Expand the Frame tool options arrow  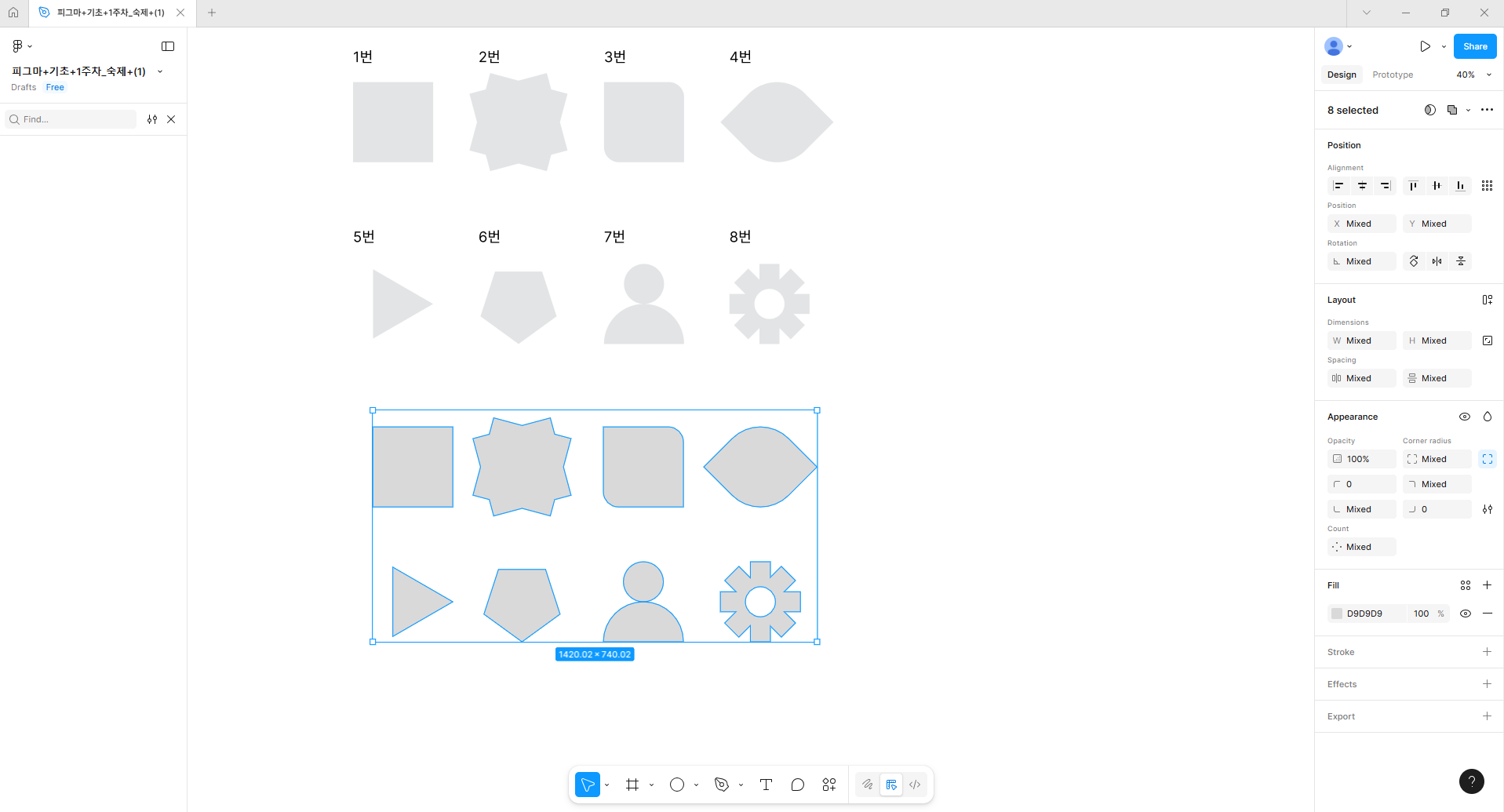651,785
